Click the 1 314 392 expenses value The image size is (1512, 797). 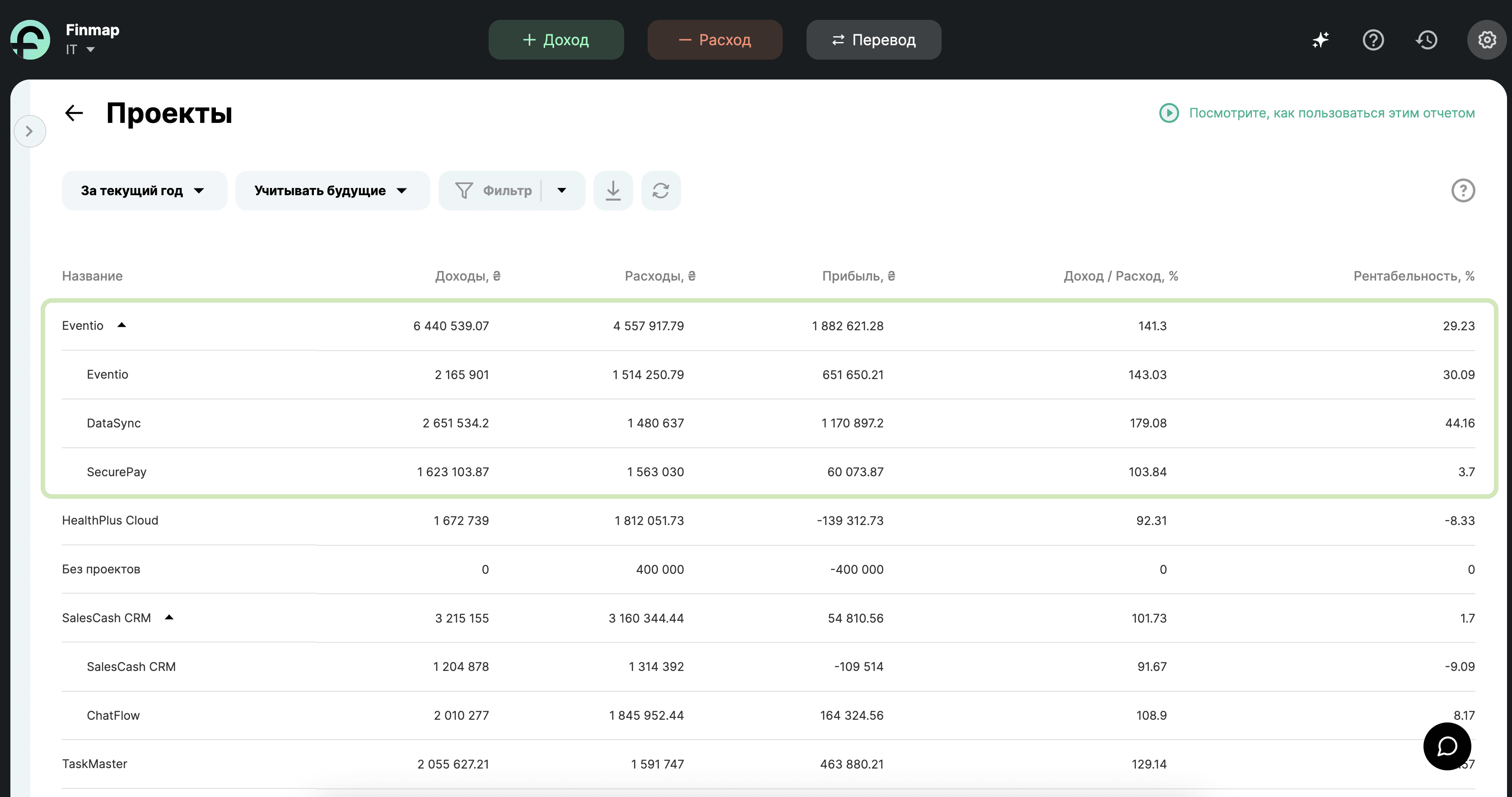(656, 666)
